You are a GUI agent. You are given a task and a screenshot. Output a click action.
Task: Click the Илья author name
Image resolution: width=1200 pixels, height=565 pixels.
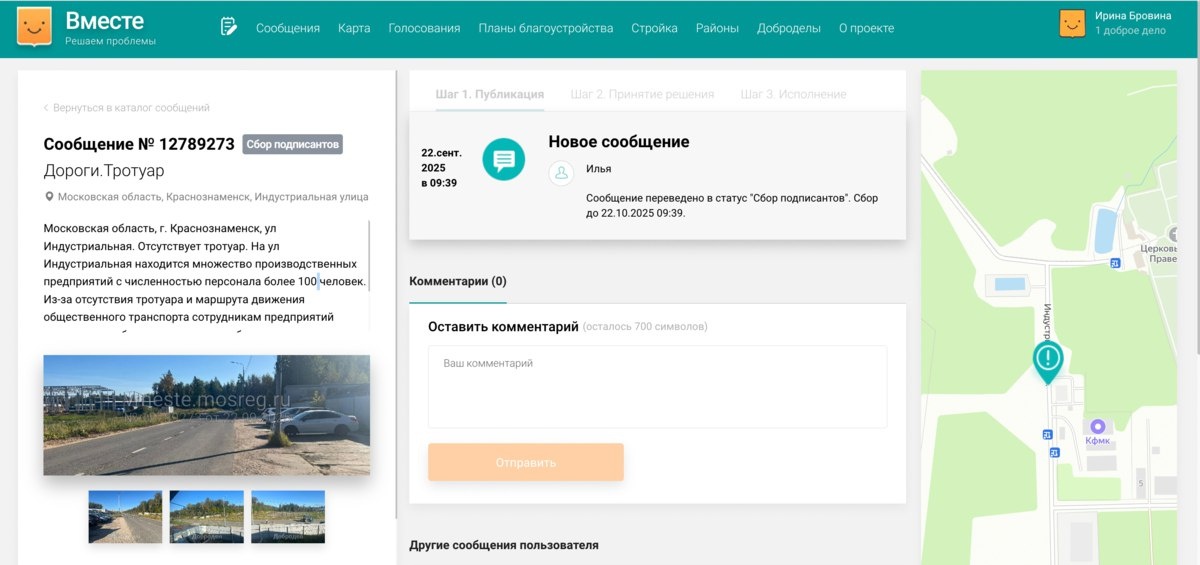pyautogui.click(x=598, y=169)
